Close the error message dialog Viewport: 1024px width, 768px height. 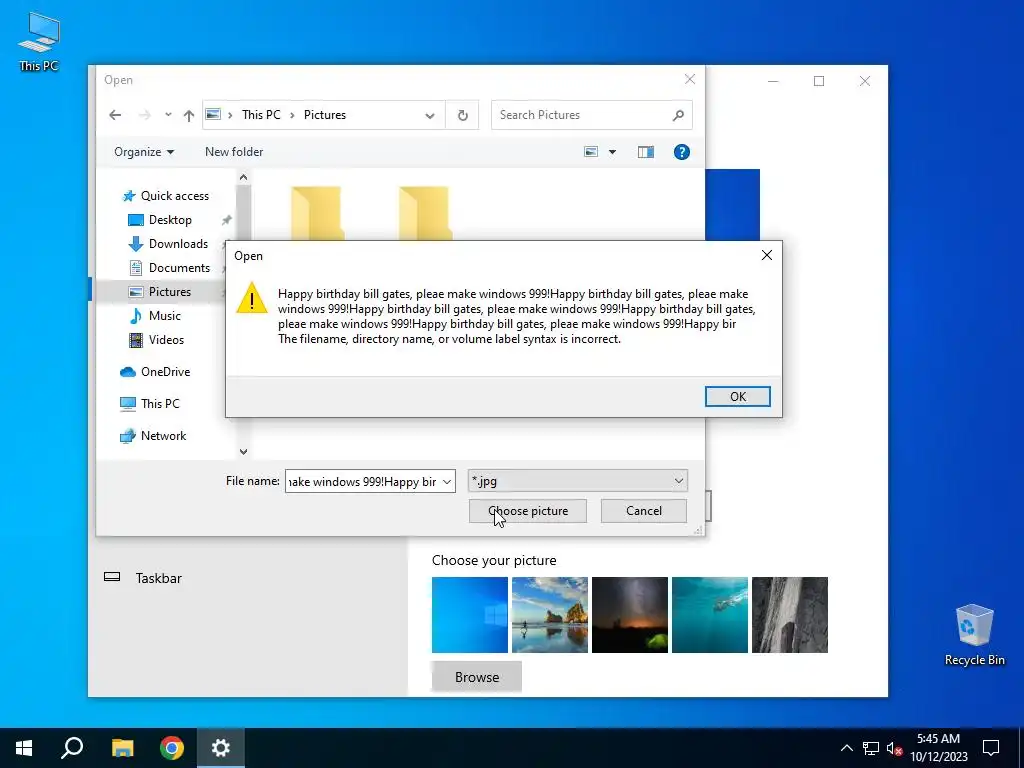click(x=767, y=255)
